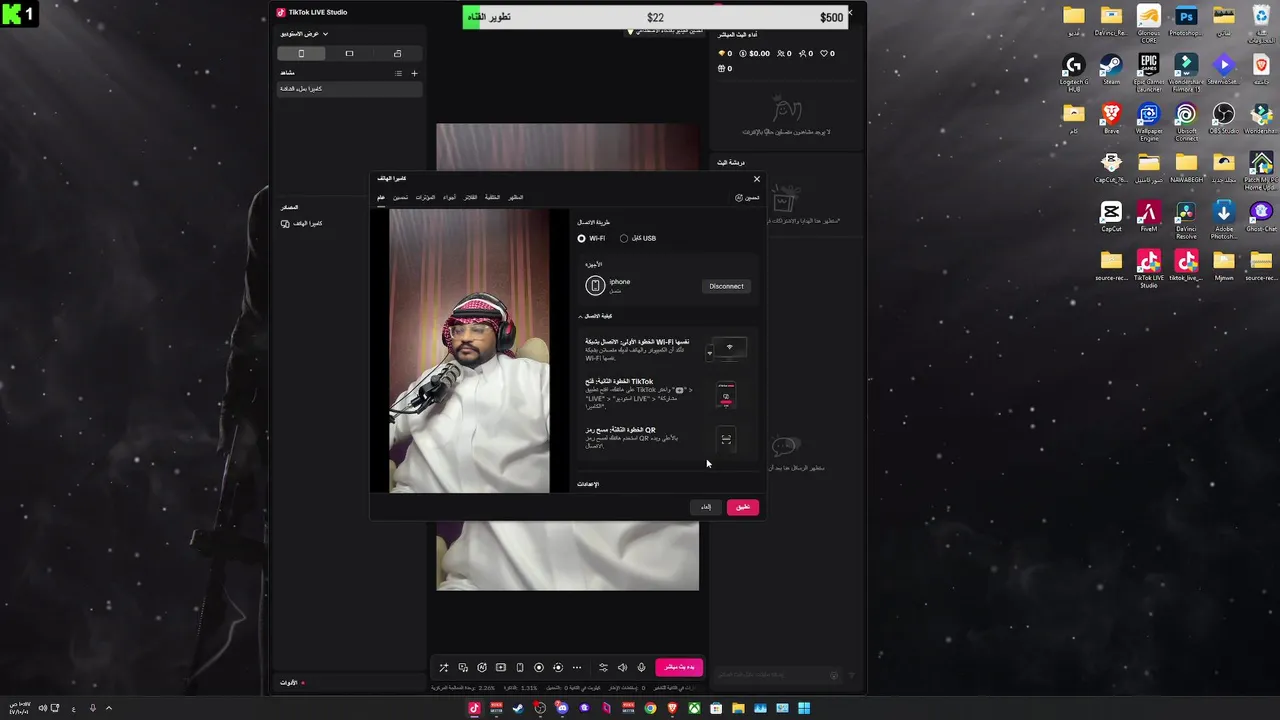Click the video clip icon in bottom toolbar
The width and height of the screenshot is (1280, 720).
click(x=501, y=667)
